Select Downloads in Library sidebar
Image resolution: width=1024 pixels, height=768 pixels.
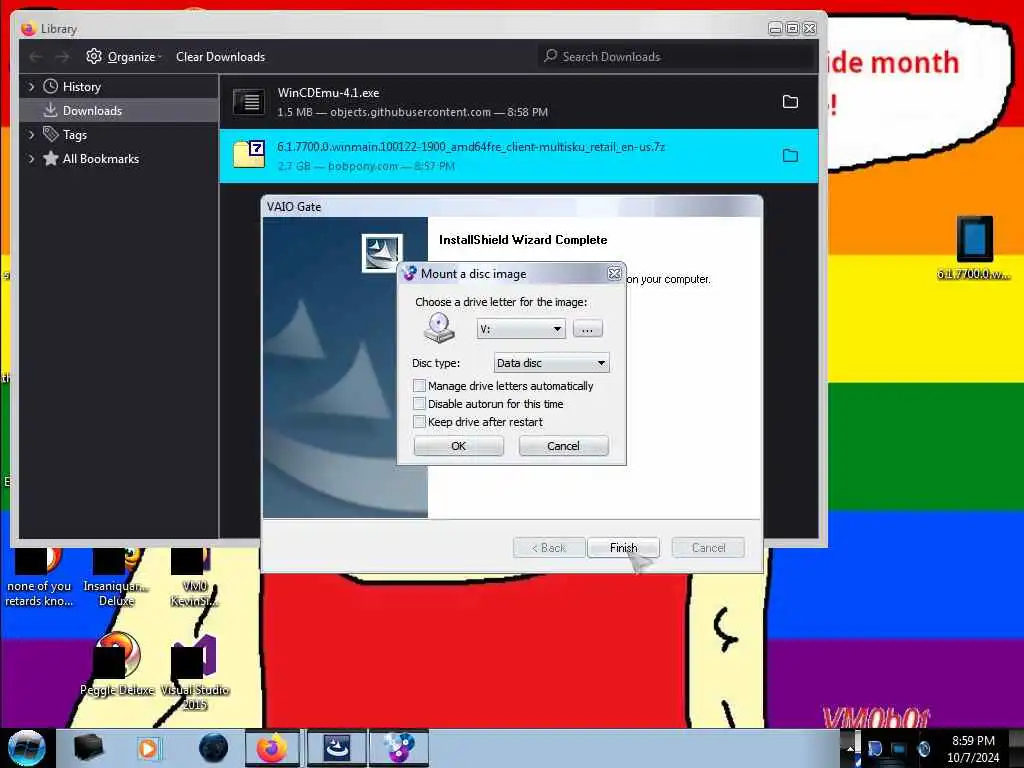click(x=92, y=111)
